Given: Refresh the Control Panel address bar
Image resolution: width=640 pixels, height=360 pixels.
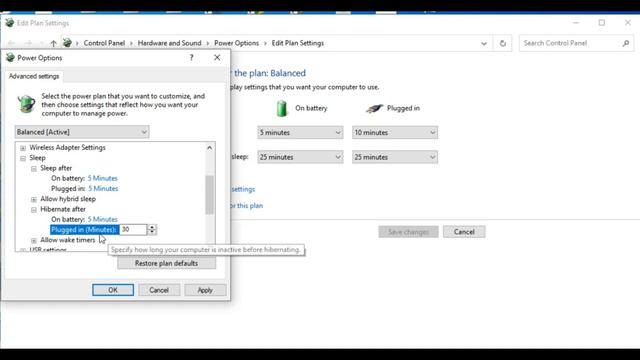Looking at the screenshot, I should tap(503, 43).
